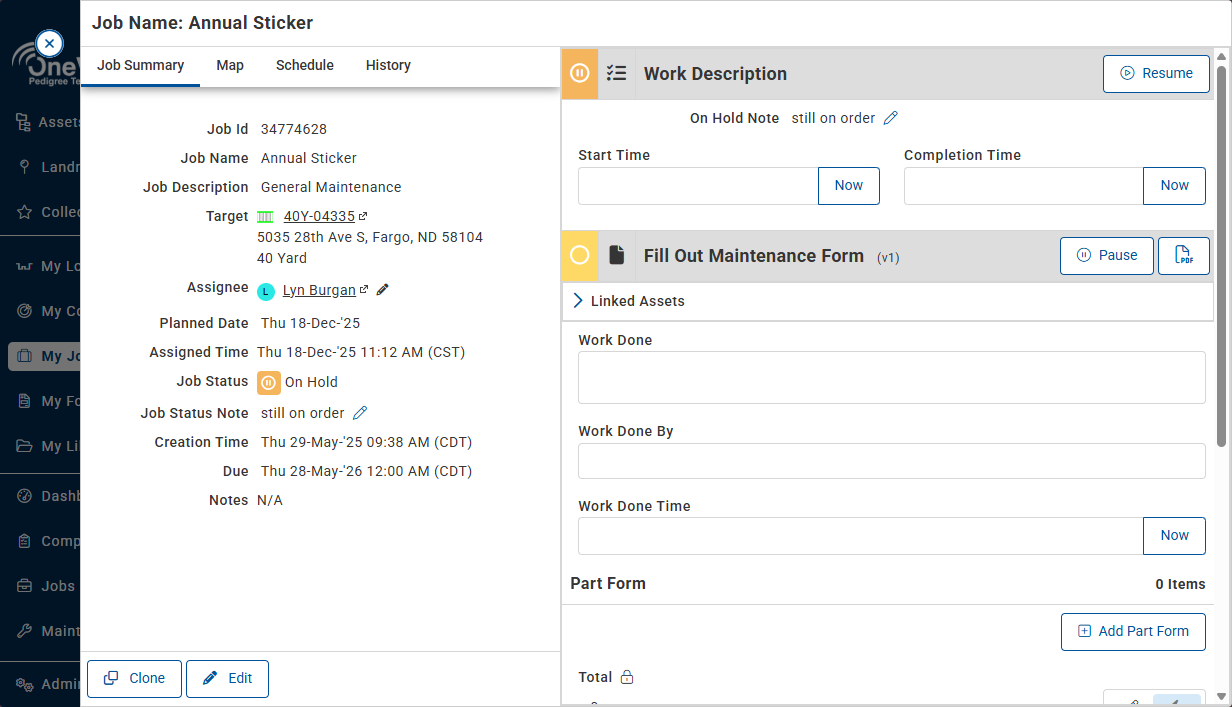Set Work Done Time to Now
This screenshot has width=1232, height=707.
coord(1174,536)
